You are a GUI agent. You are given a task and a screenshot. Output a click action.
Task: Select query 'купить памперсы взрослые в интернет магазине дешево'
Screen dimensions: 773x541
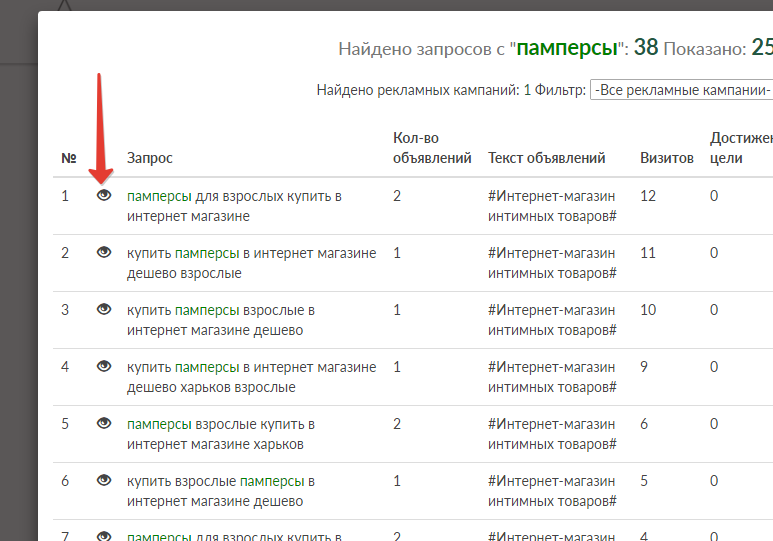coord(220,320)
